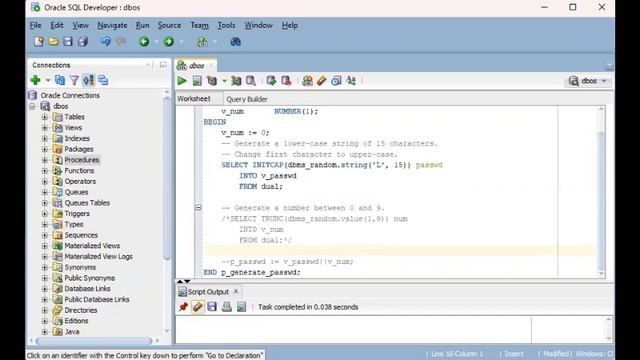Screen dimensions: 640x360
Task: Expand the Sequences node
Action: point(45,235)
